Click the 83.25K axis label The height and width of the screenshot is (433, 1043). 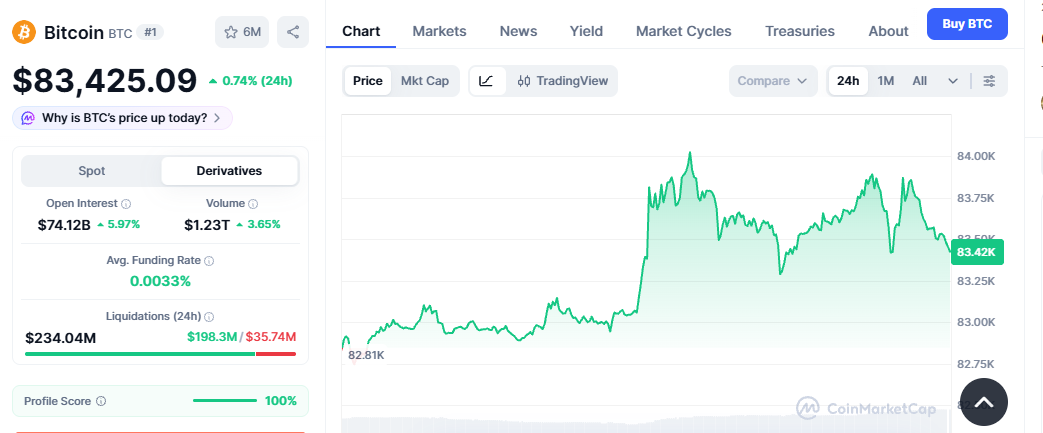tap(976, 281)
